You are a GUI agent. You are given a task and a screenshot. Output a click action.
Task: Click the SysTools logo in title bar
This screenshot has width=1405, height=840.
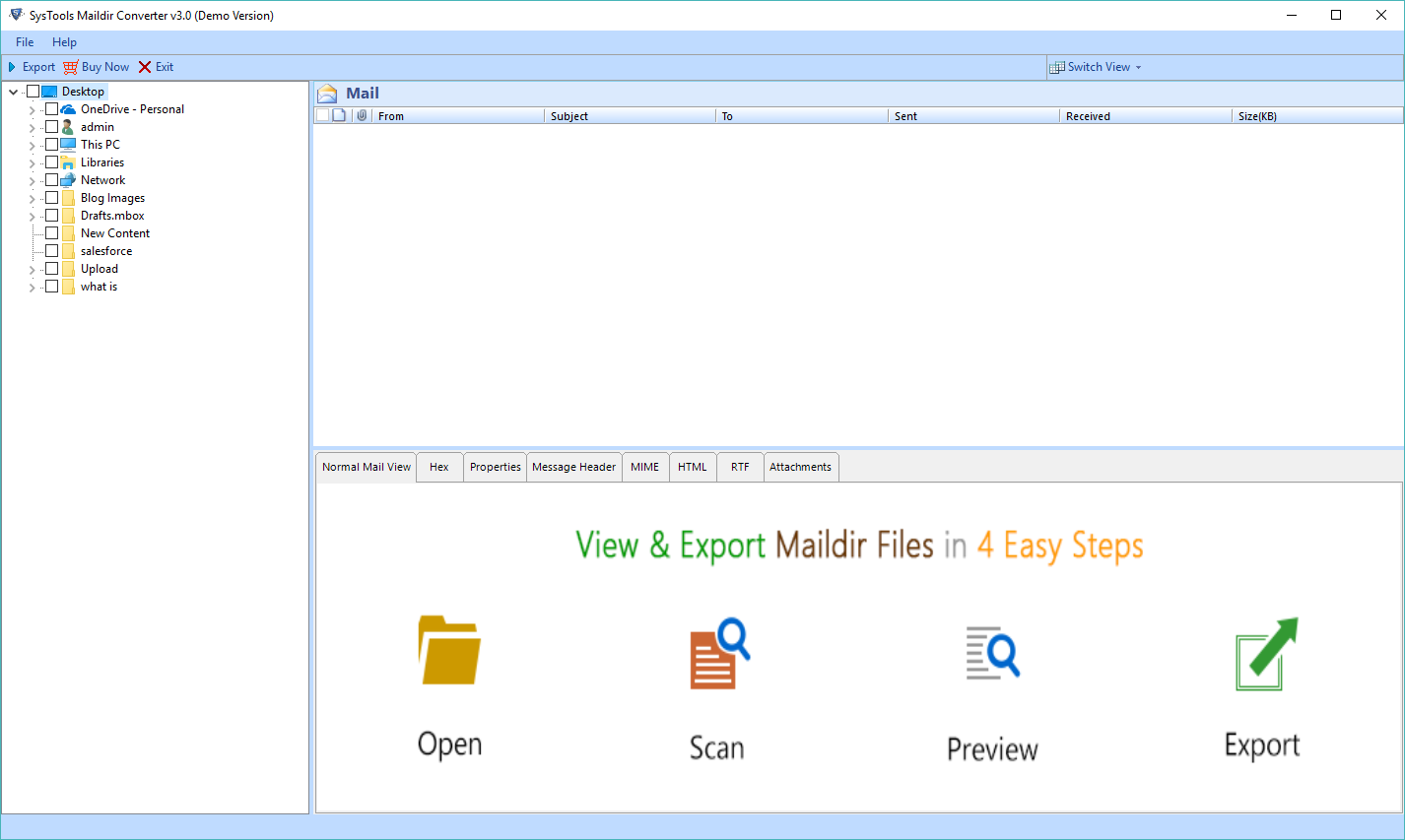pyautogui.click(x=16, y=15)
